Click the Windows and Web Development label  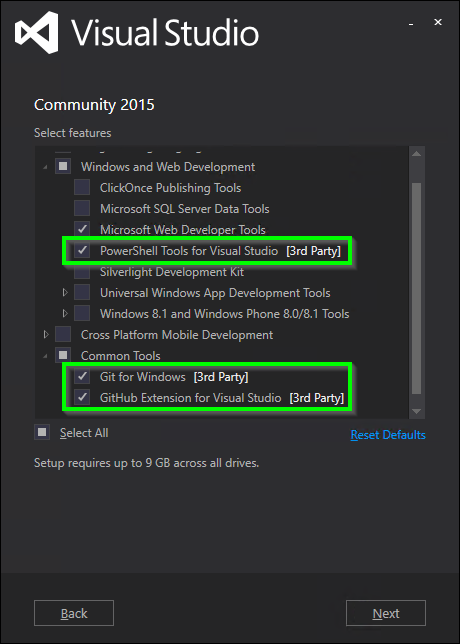click(x=168, y=167)
